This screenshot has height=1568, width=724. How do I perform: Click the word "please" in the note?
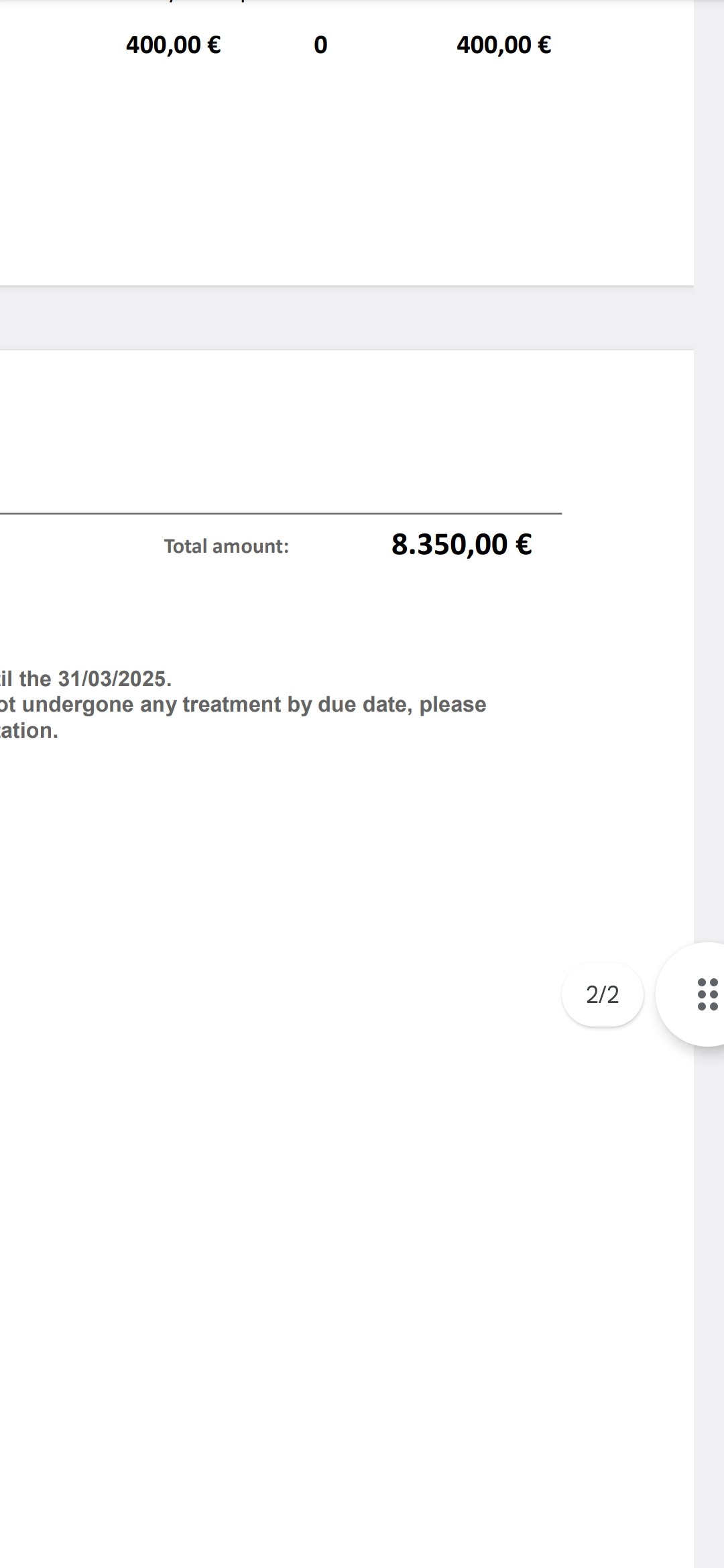pyautogui.click(x=452, y=705)
